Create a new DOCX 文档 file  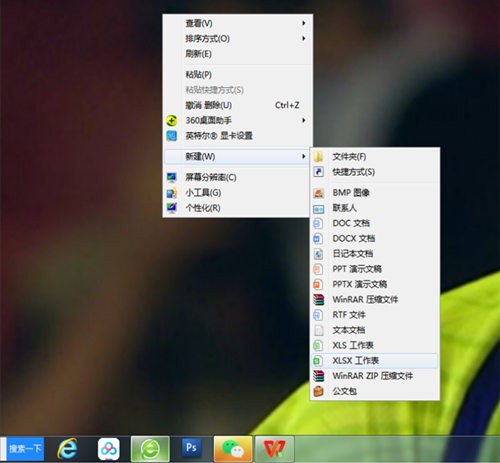[375, 238]
